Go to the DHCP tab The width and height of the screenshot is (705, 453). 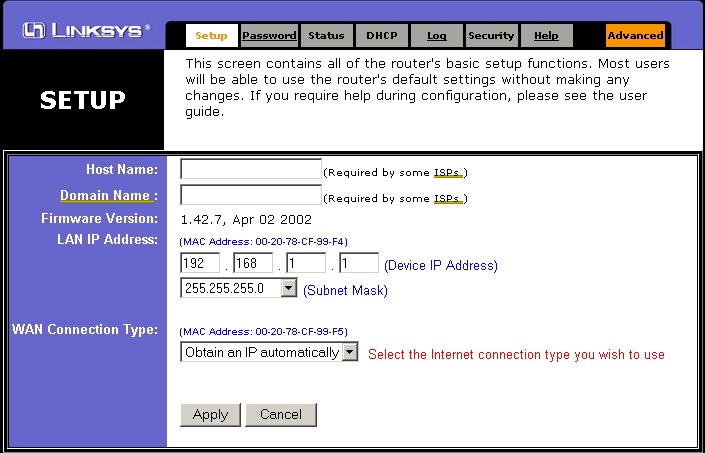(x=382, y=36)
